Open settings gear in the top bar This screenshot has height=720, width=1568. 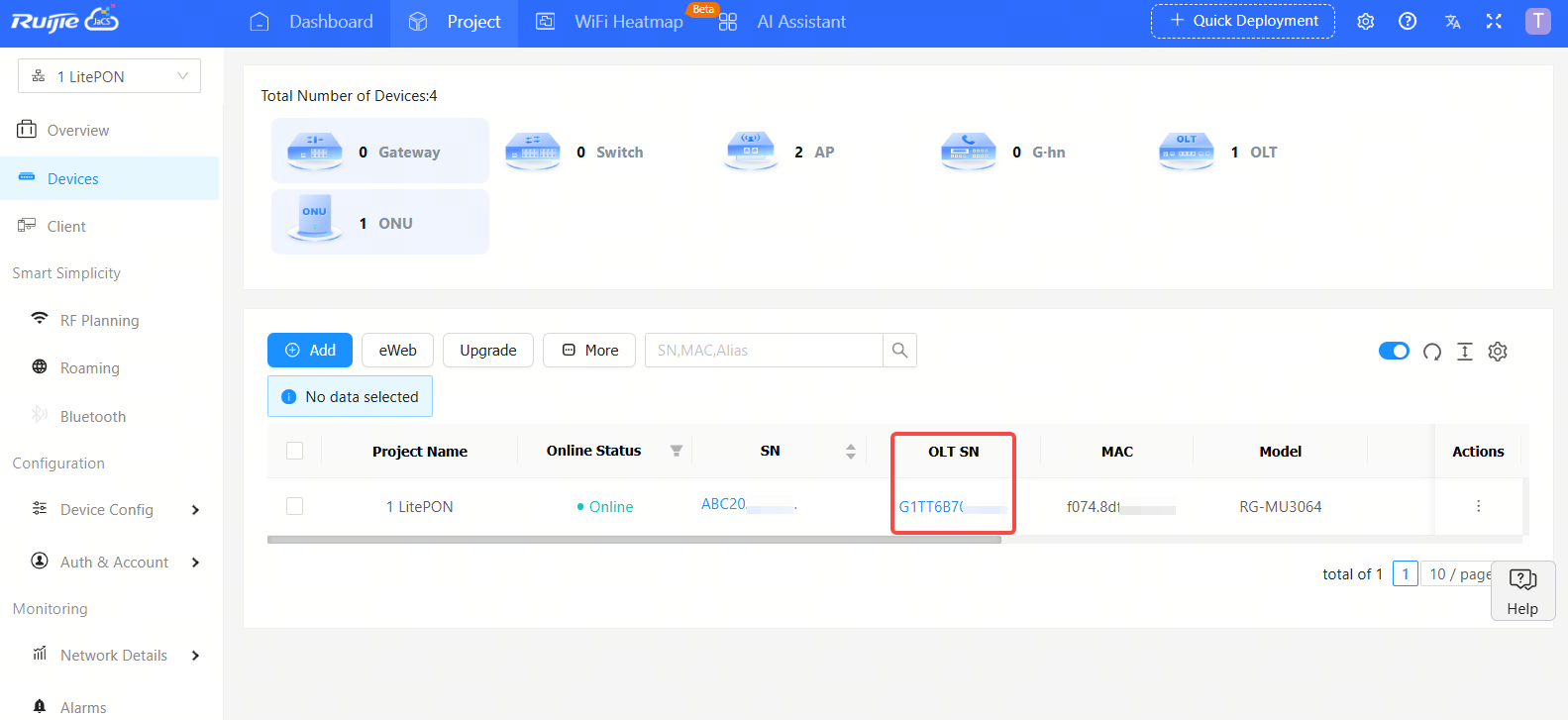(1366, 22)
